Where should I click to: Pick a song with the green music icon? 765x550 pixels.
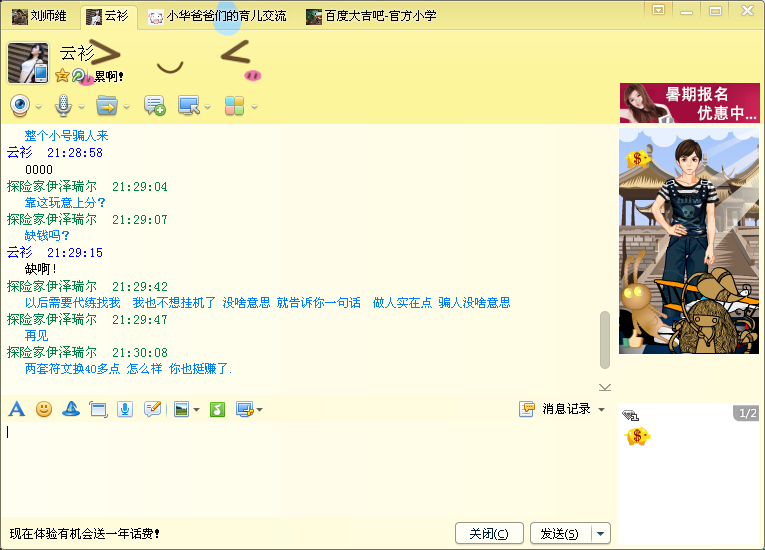point(218,409)
